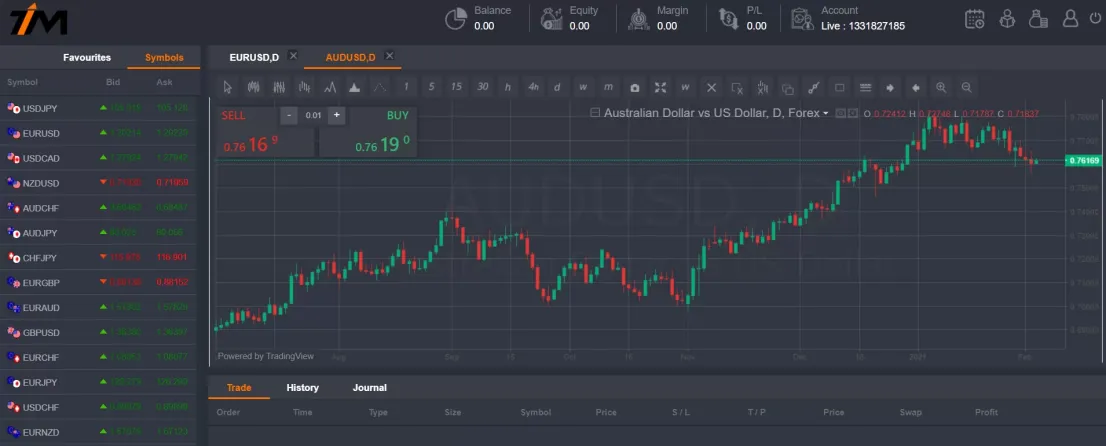The image size is (1106, 446).
Task: Set timeframe to daily (d)
Action: pyautogui.click(x=557, y=88)
